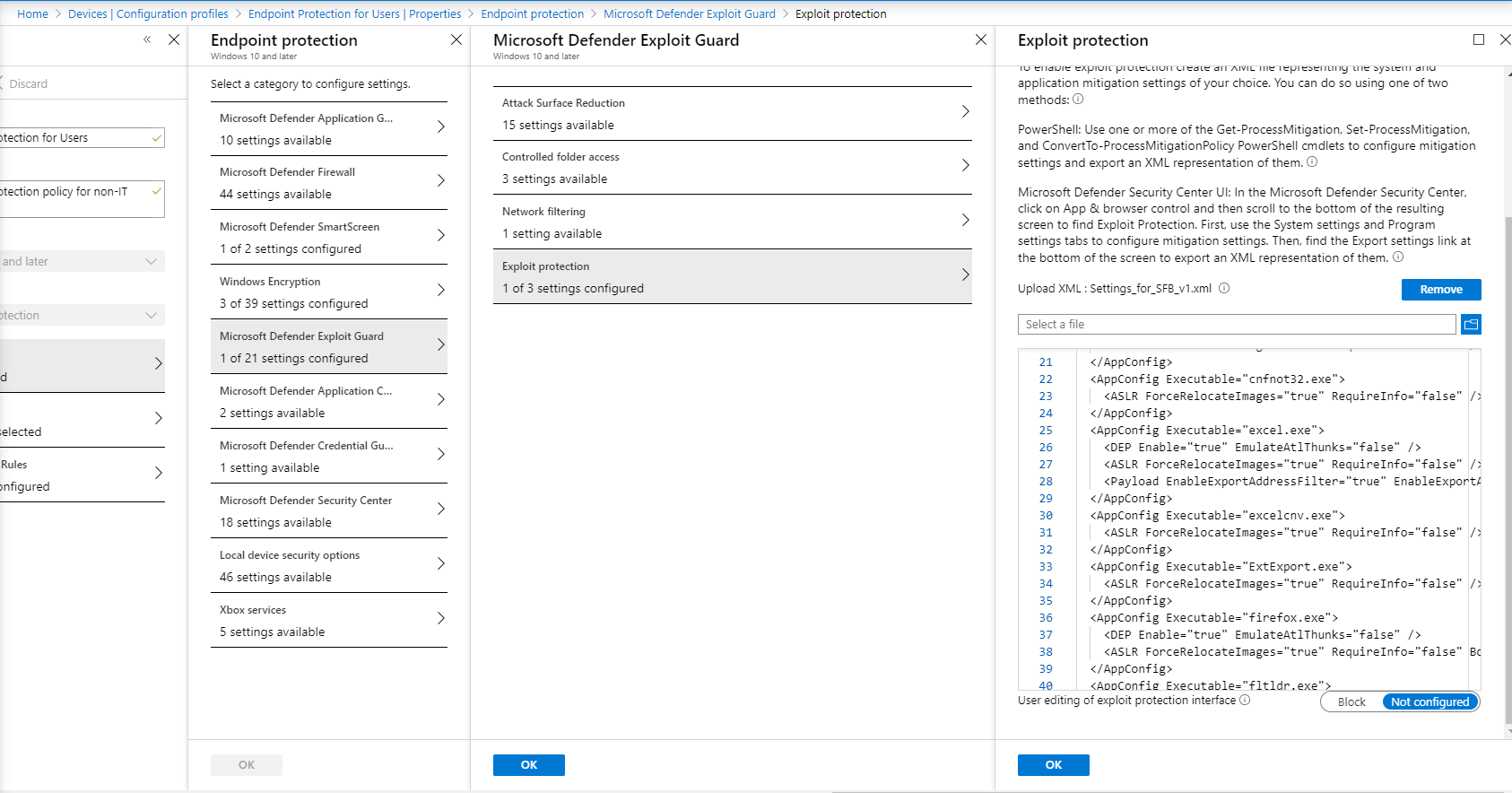1512x793 pixels.
Task: Click line number 28 in XML viewer
Action: tap(1046, 482)
